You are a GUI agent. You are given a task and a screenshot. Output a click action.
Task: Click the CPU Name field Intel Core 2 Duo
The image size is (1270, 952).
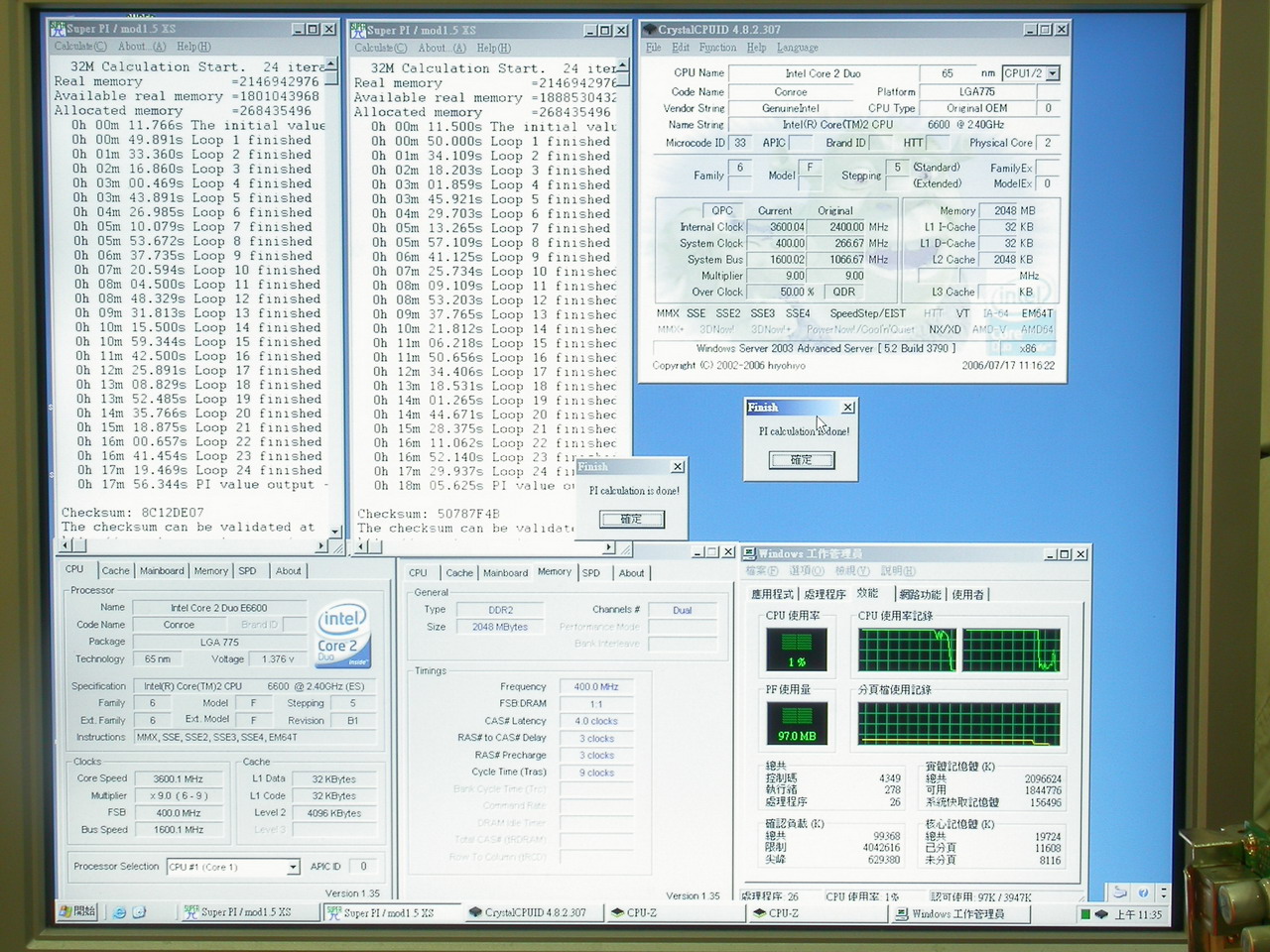pyautogui.click(x=823, y=73)
